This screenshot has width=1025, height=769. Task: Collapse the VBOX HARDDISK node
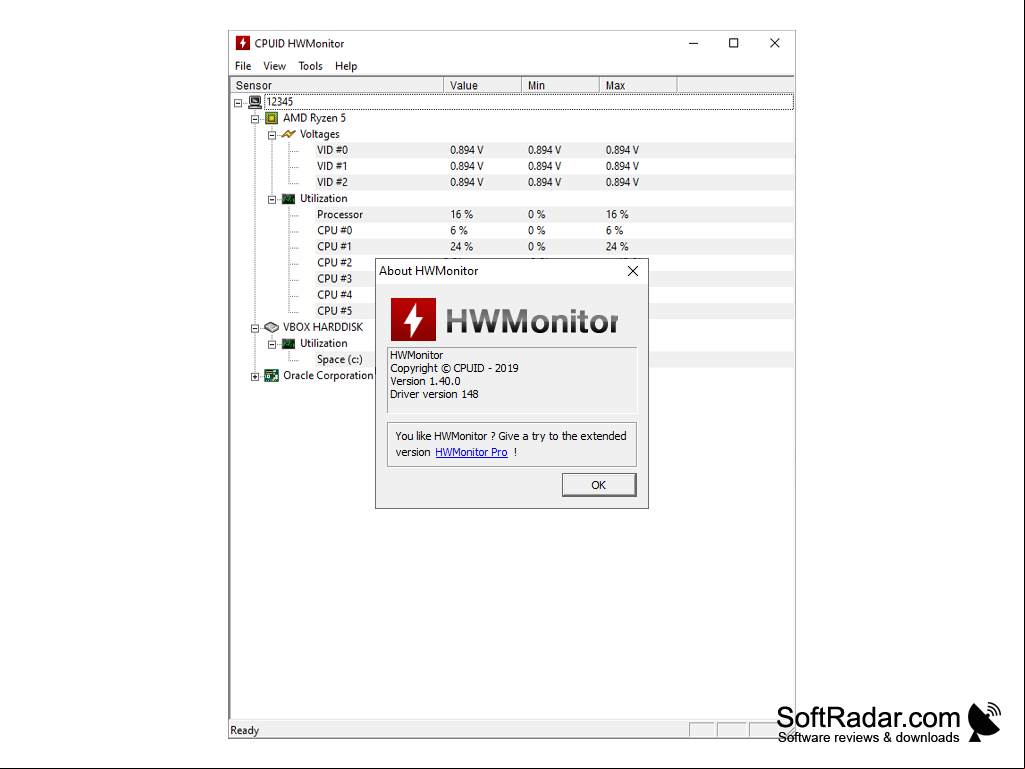(255, 328)
